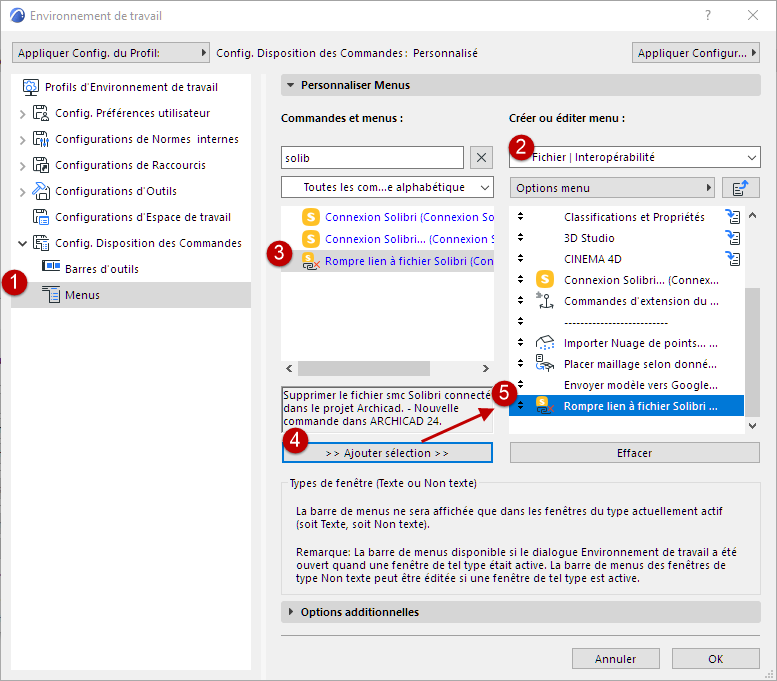Select Rompre lien à fichier Solibri result
This screenshot has height=681, width=777.
click(388, 261)
